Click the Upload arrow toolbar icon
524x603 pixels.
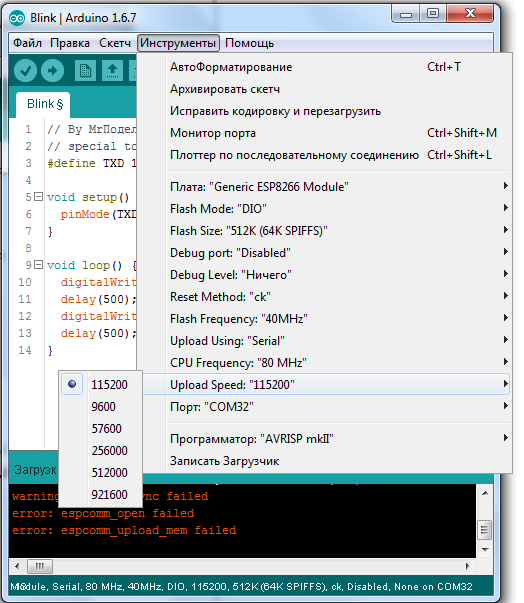coord(52,71)
